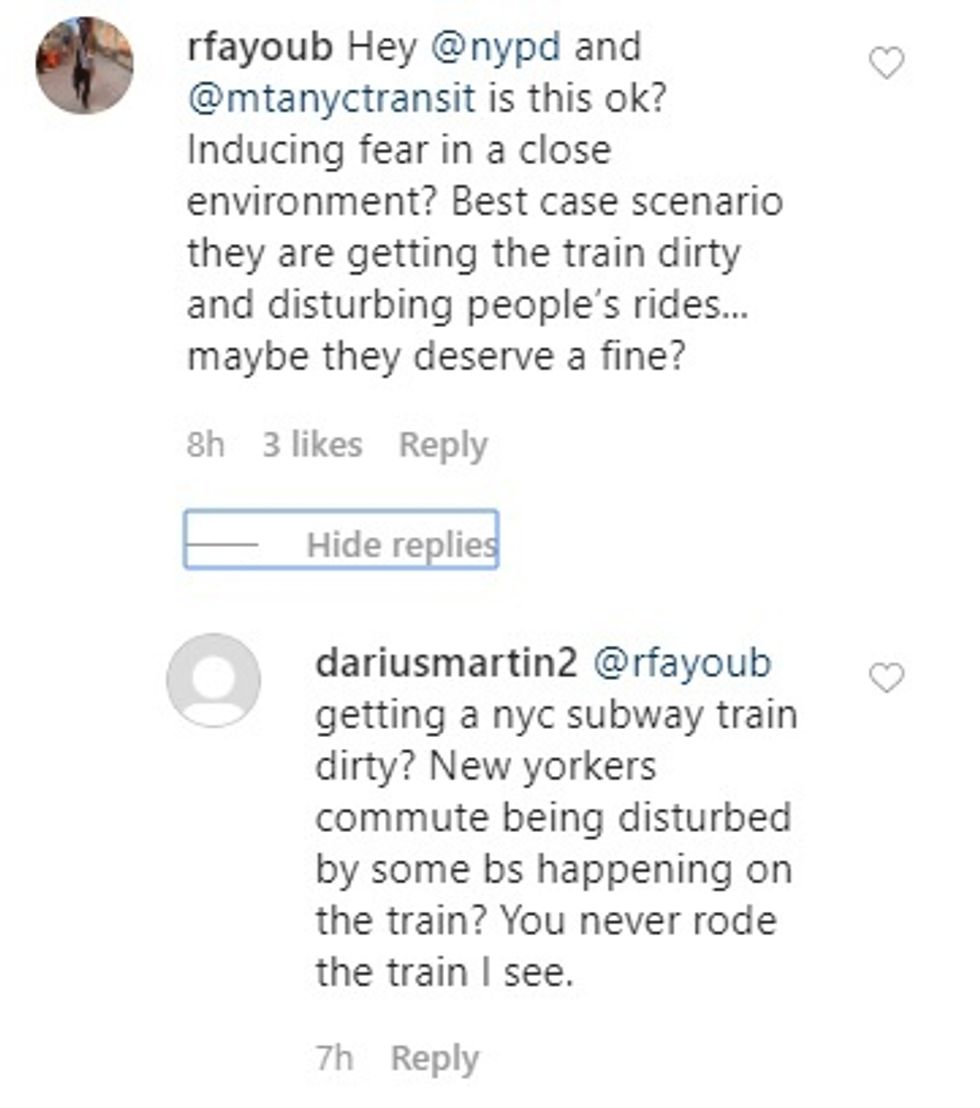This screenshot has width=980, height=1108.
Task: Open dariusmartin2's default avatar
Action: click(213, 680)
